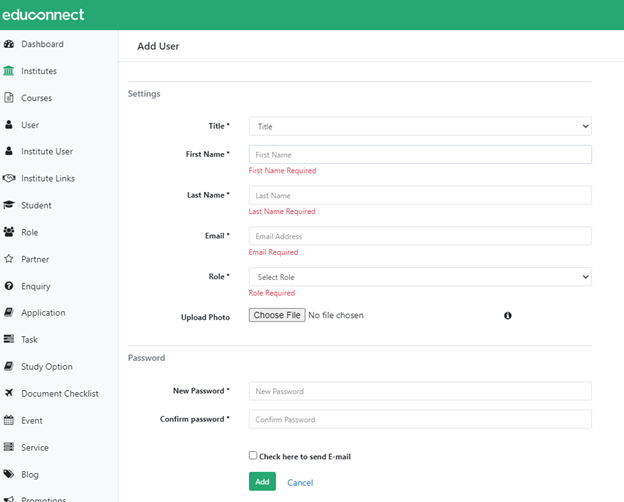
Task: Click the Dashboard gauge icon in sidebar
Action: (x=9, y=44)
